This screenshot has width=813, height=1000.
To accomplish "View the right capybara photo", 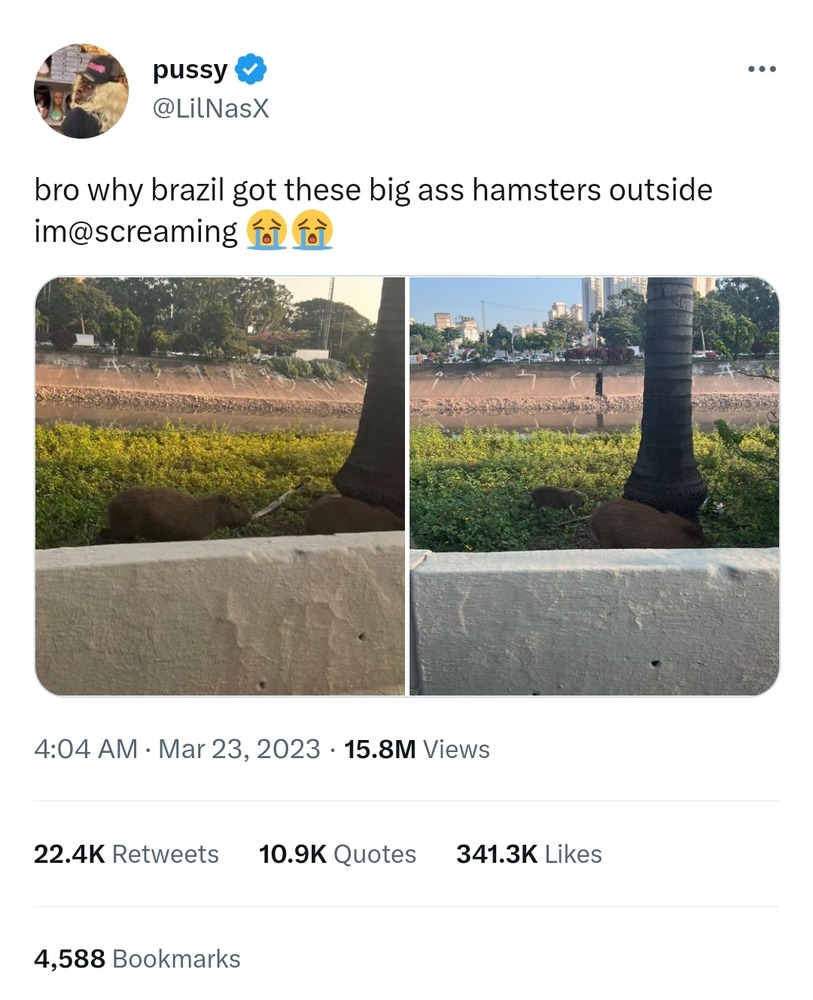I will coord(594,486).
